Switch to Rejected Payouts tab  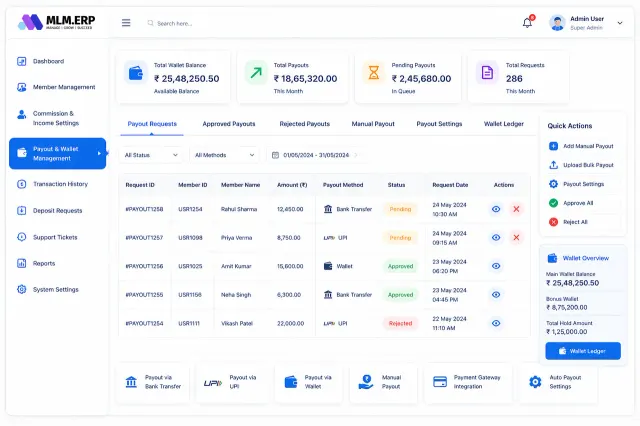pyautogui.click(x=304, y=124)
